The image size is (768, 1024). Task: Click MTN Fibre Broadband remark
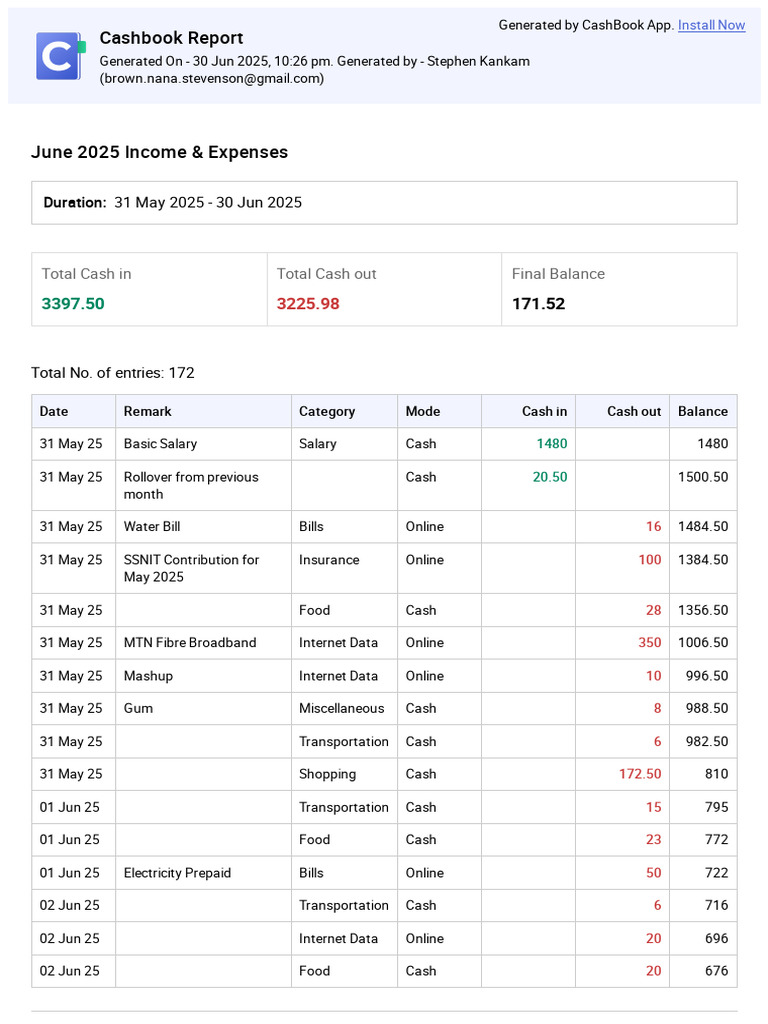(190, 643)
